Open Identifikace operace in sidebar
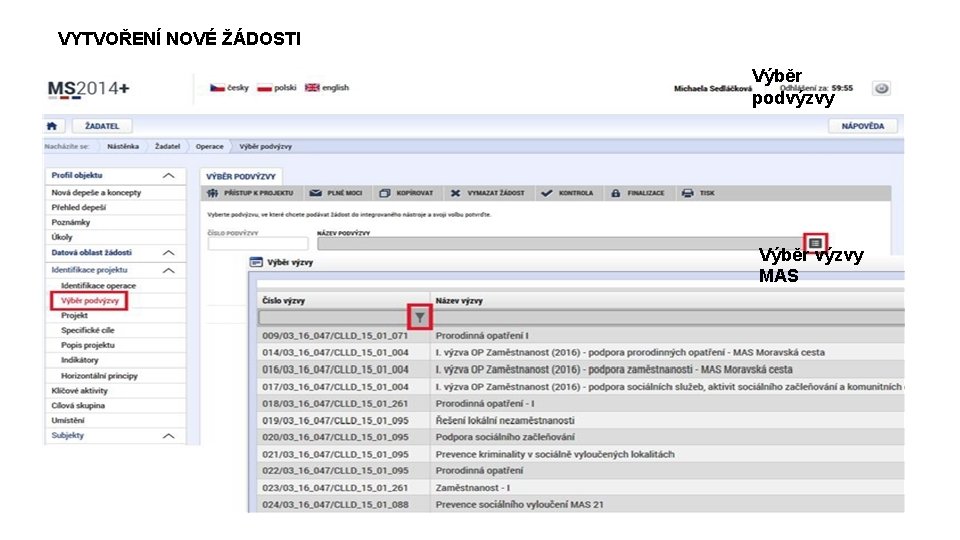The image size is (960, 540). (x=98, y=286)
